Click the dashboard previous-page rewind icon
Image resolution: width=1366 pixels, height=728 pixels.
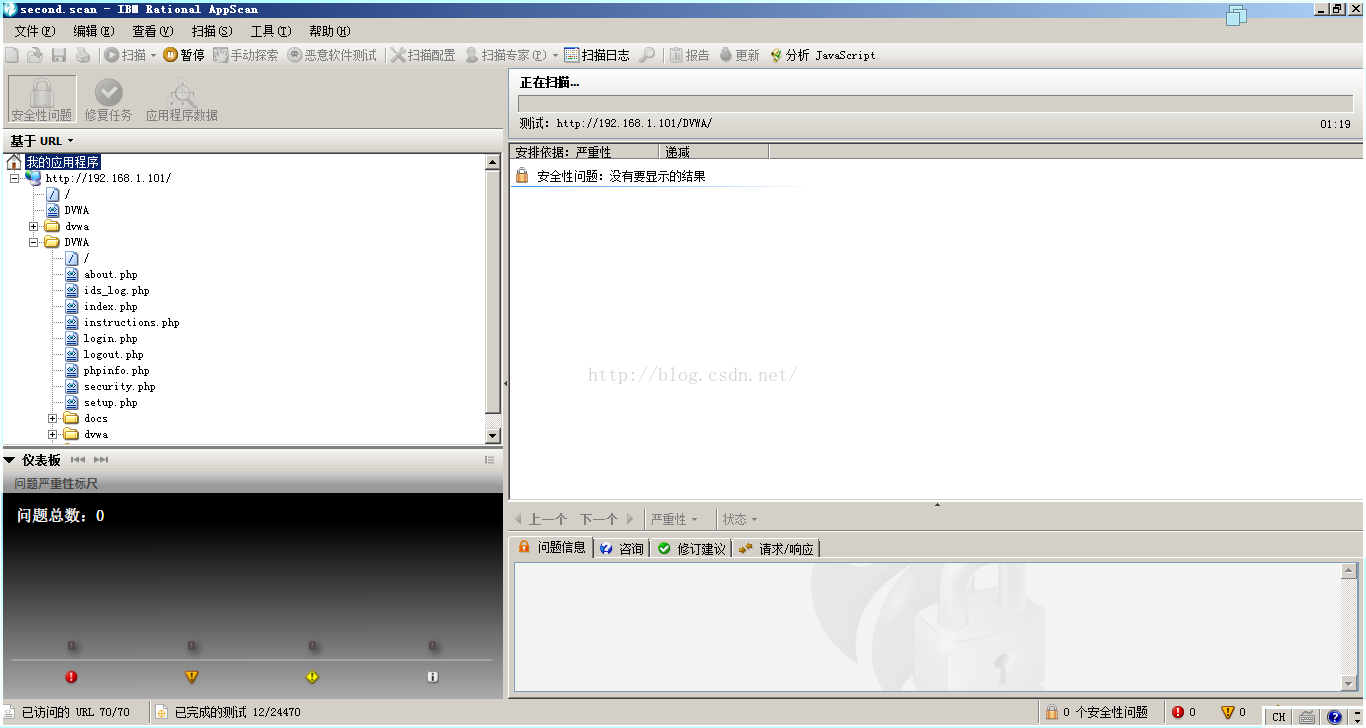coord(78,460)
